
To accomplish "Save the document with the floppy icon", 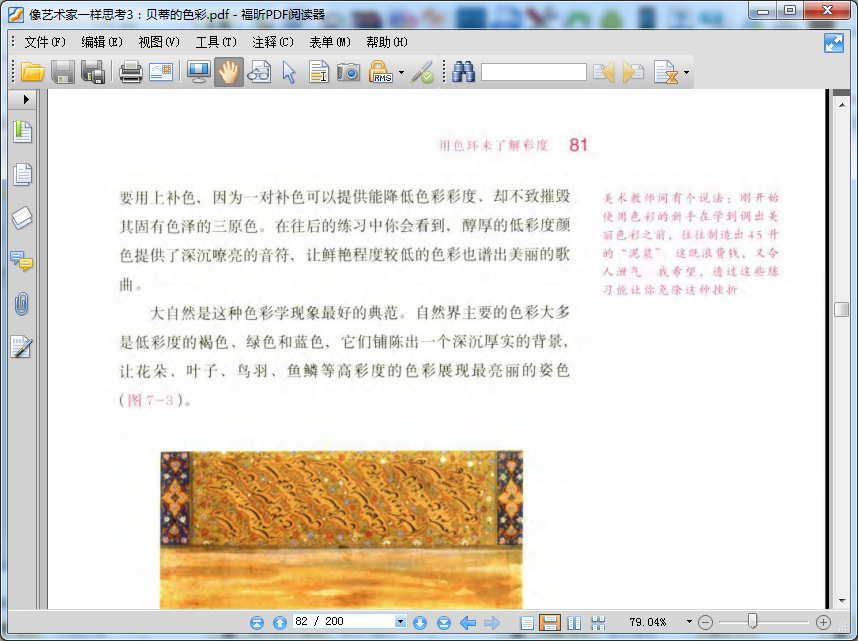I will [63, 72].
